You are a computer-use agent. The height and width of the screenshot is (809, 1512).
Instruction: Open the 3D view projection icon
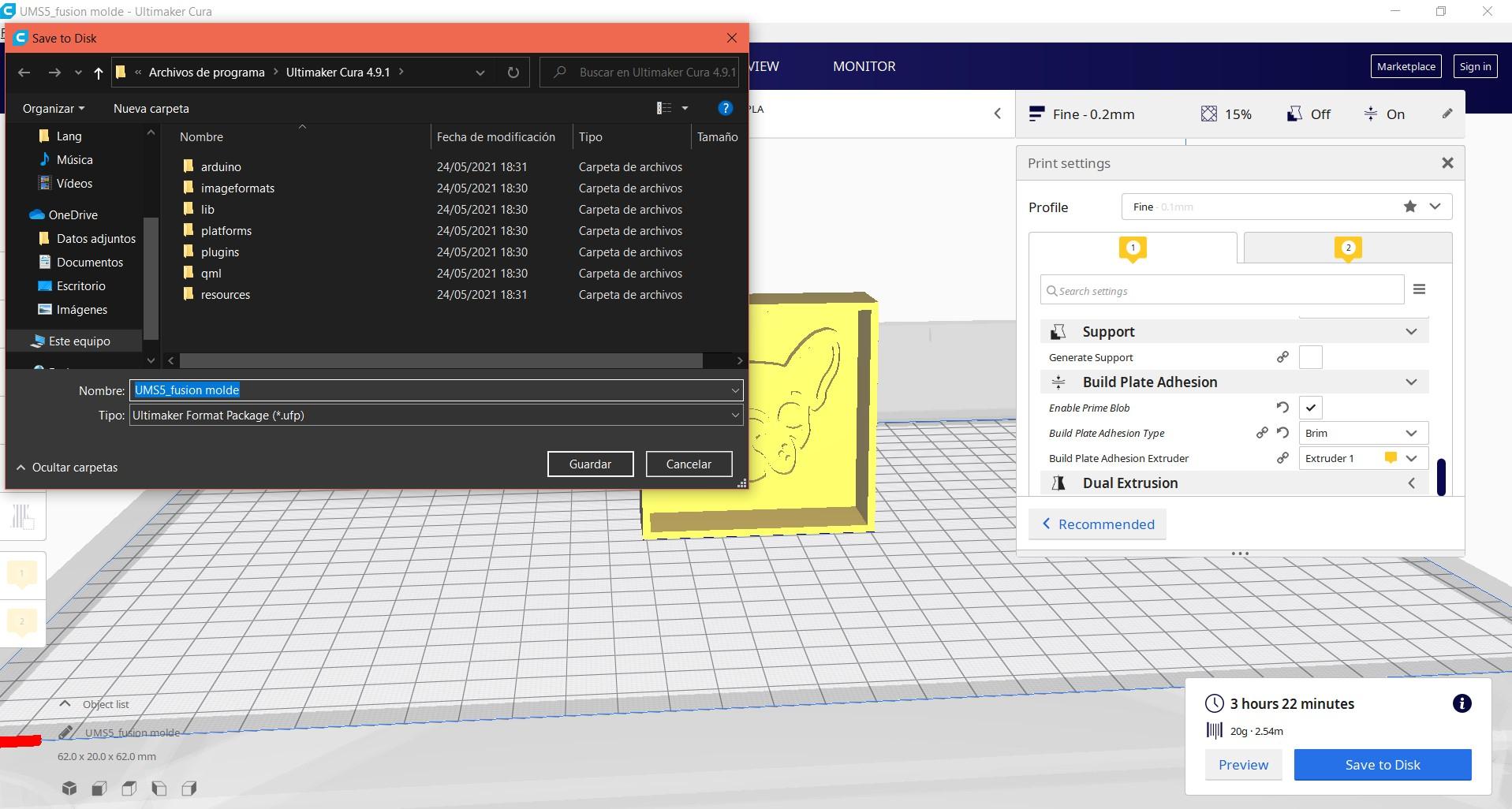[69, 788]
